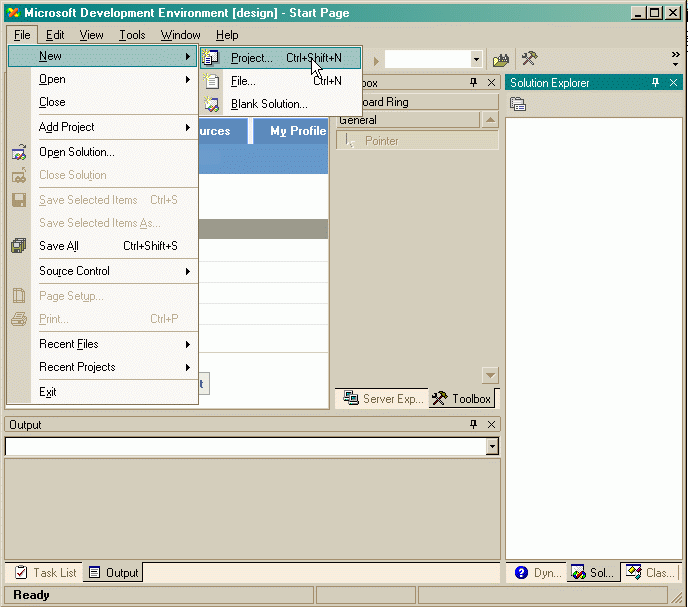
Task: Switch to the My Profile tab
Action: (x=292, y=131)
